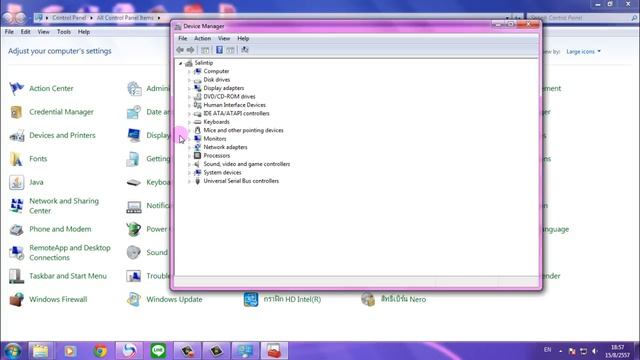Image resolution: width=640 pixels, height=360 pixels.
Task: Open Google Chrome from the taskbar
Action: pos(100,351)
